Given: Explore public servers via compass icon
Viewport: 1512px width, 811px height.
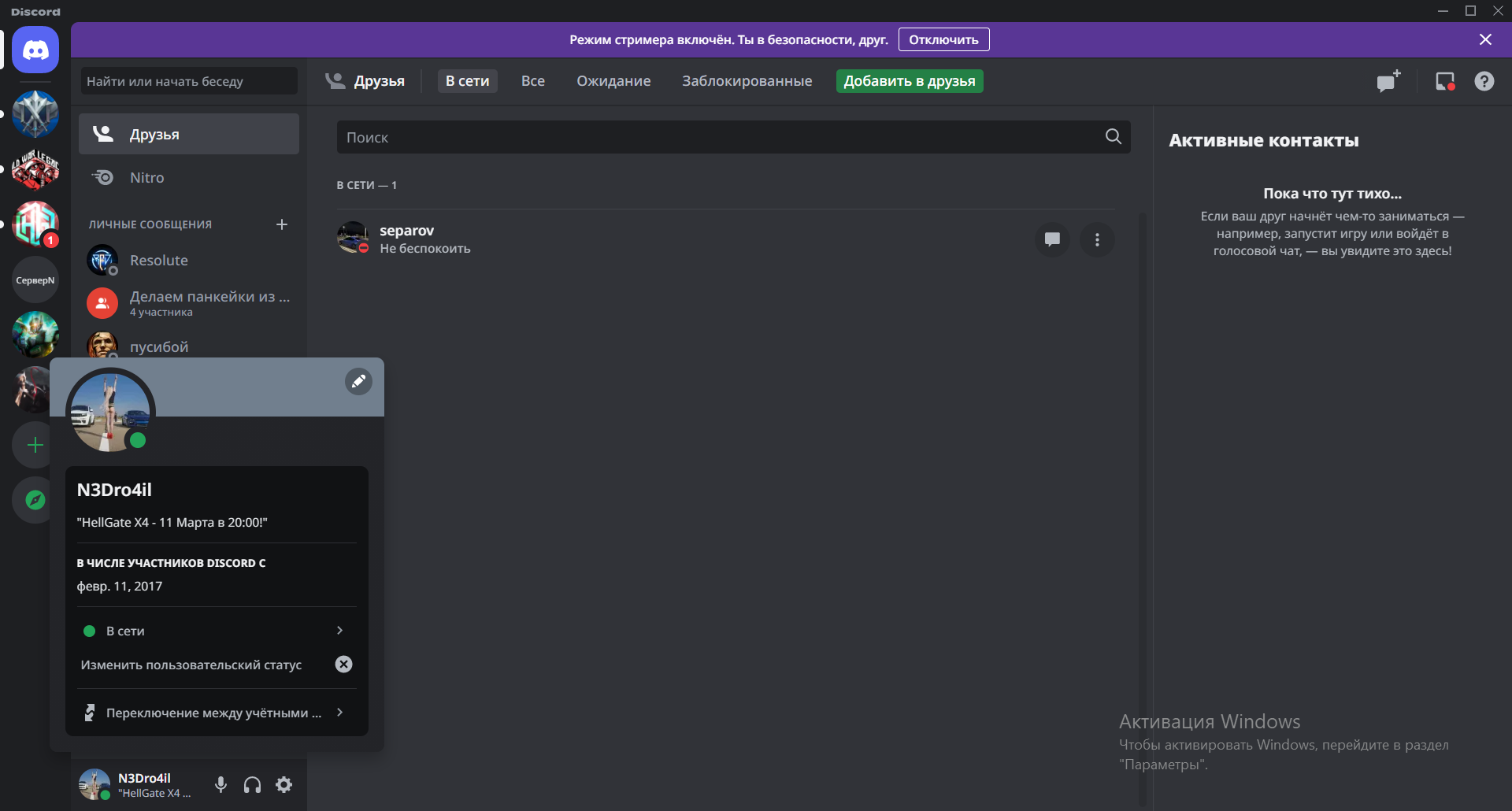Looking at the screenshot, I should click(35, 500).
